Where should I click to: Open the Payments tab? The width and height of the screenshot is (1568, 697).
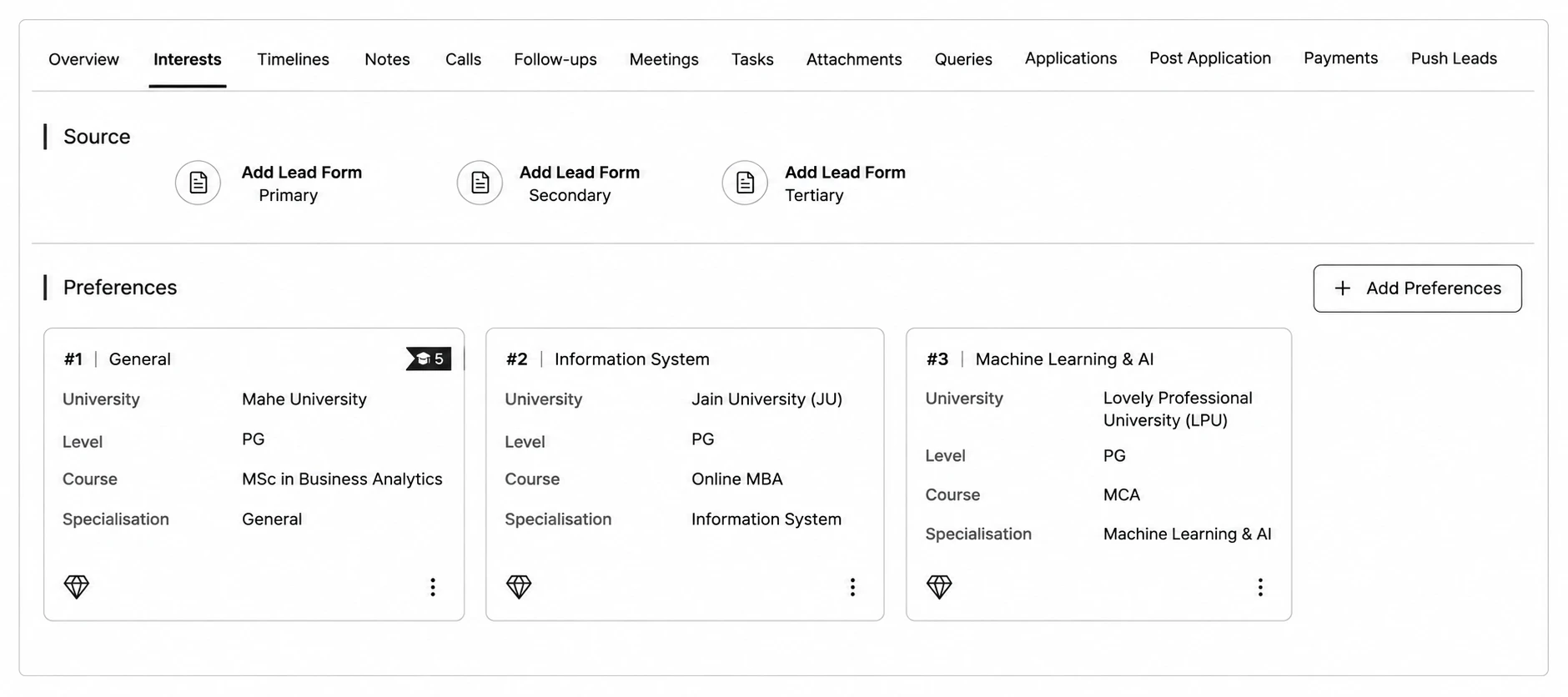[x=1340, y=58]
